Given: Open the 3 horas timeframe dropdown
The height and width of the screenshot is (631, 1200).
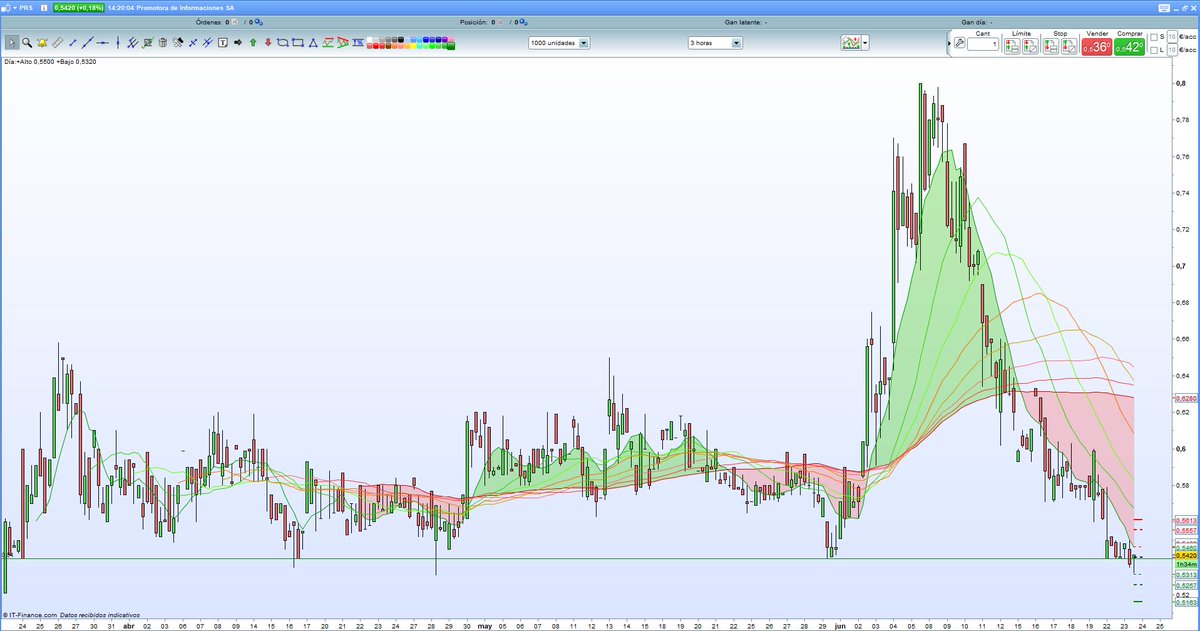Looking at the screenshot, I should pyautogui.click(x=737, y=42).
